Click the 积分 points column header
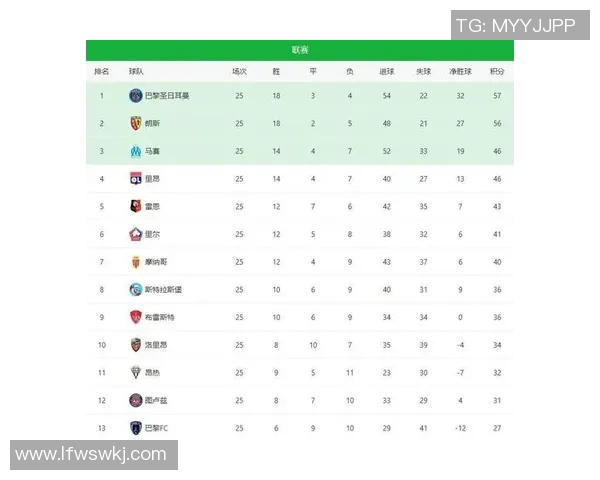 [x=497, y=72]
